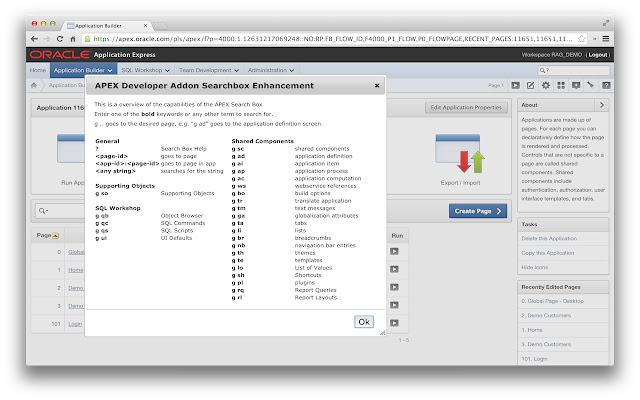Expand the SQL Workshop menu
640x400 pixels.
(x=145, y=70)
